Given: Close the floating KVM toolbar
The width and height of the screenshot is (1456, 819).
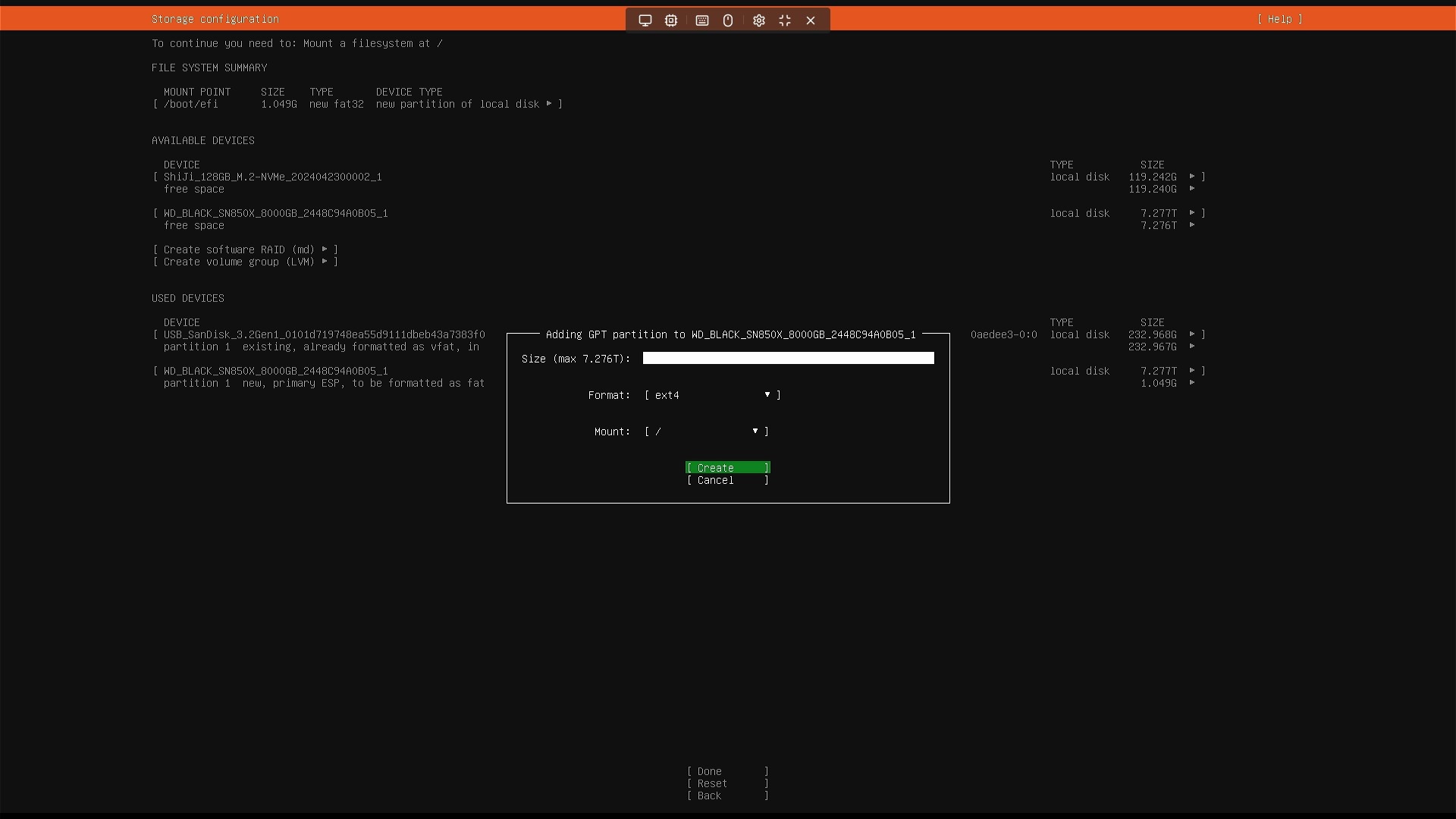Looking at the screenshot, I should tap(811, 20).
